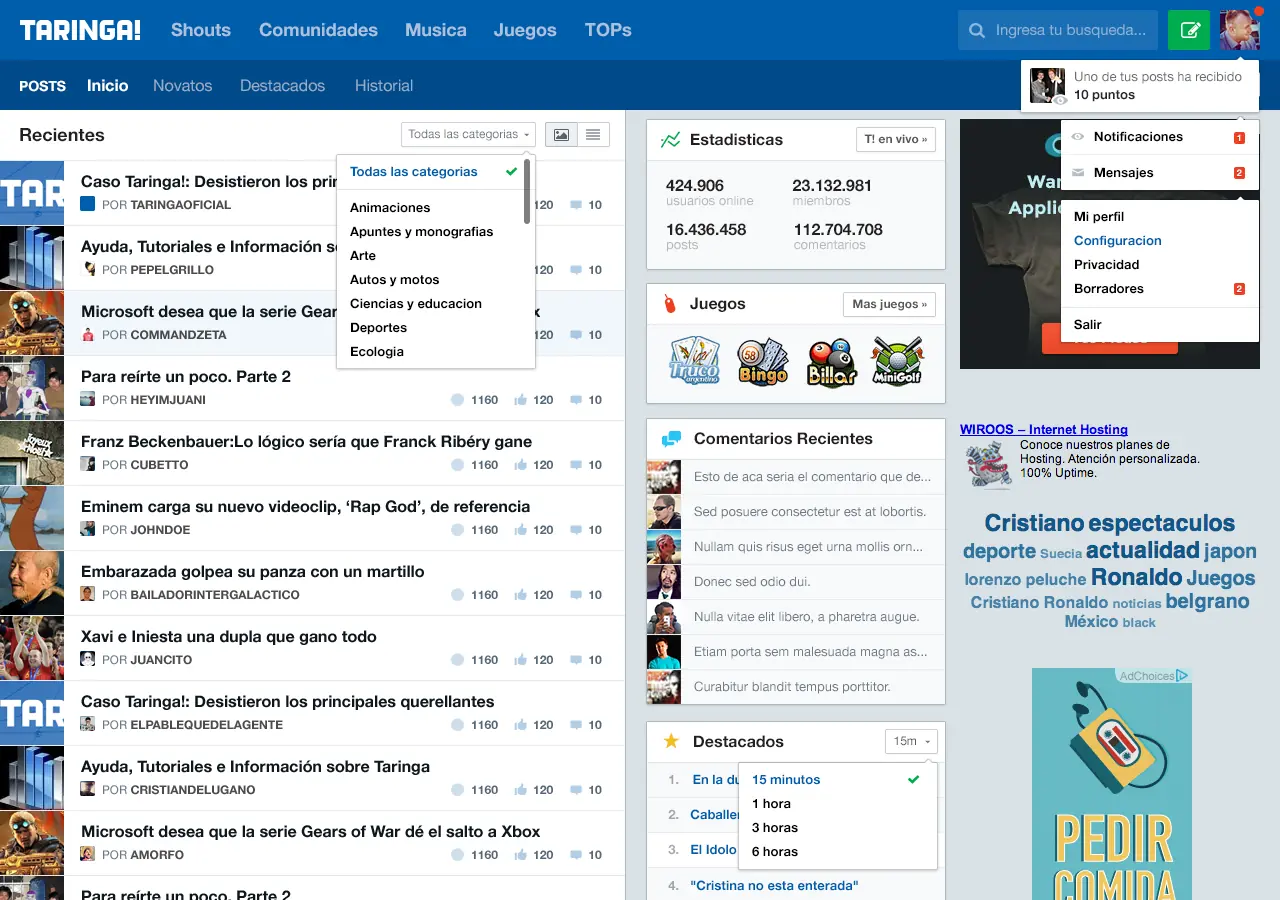Launch the Bingo game icon
The width and height of the screenshot is (1280, 900).
click(x=763, y=361)
